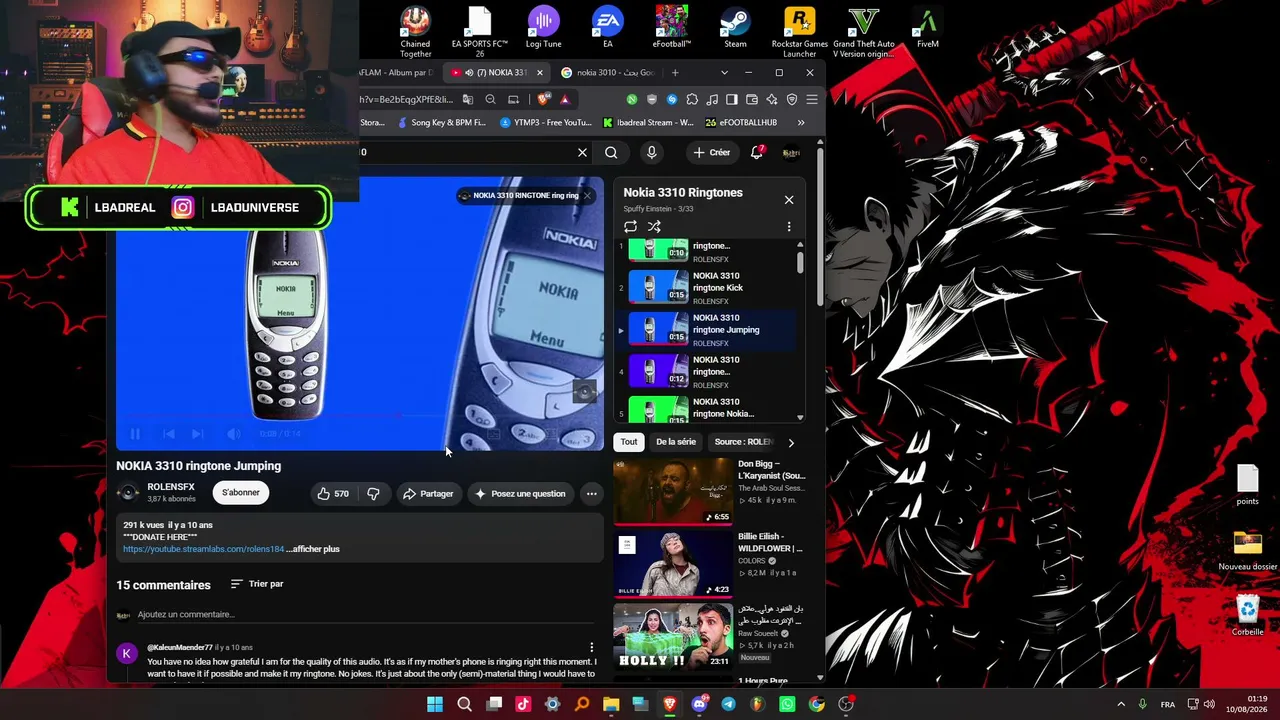Image resolution: width=1280 pixels, height=720 pixels.
Task: Switch to the NOKIA 3310 YouTube tab
Action: [x=497, y=73]
